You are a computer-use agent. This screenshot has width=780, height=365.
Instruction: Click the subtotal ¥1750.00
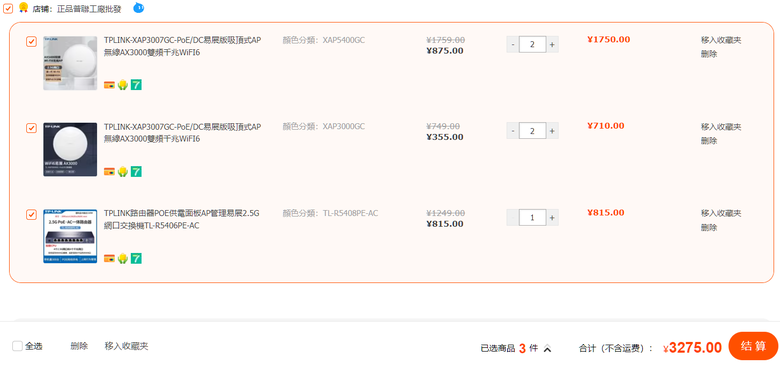point(608,40)
